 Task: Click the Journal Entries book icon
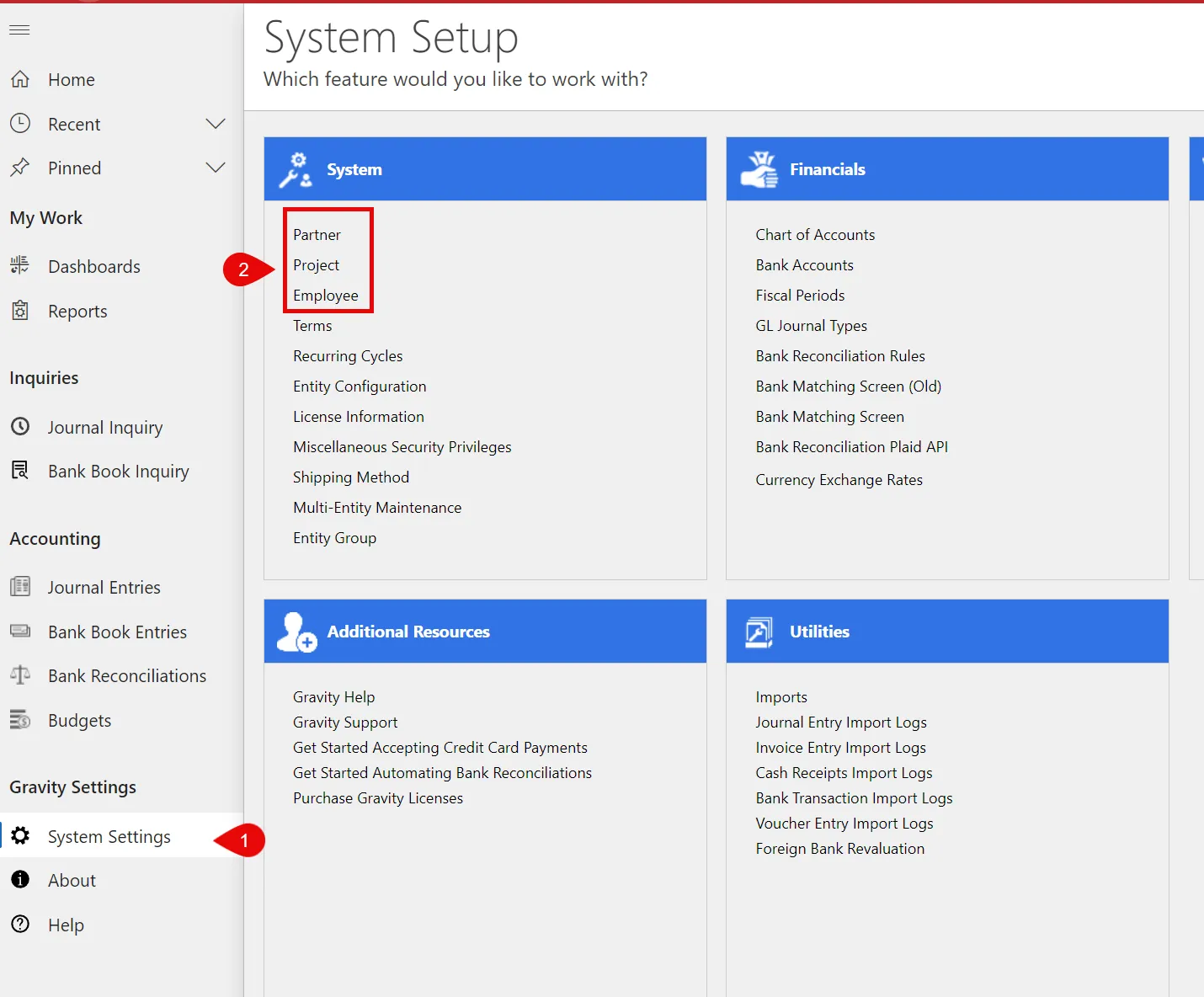pyautogui.click(x=20, y=587)
